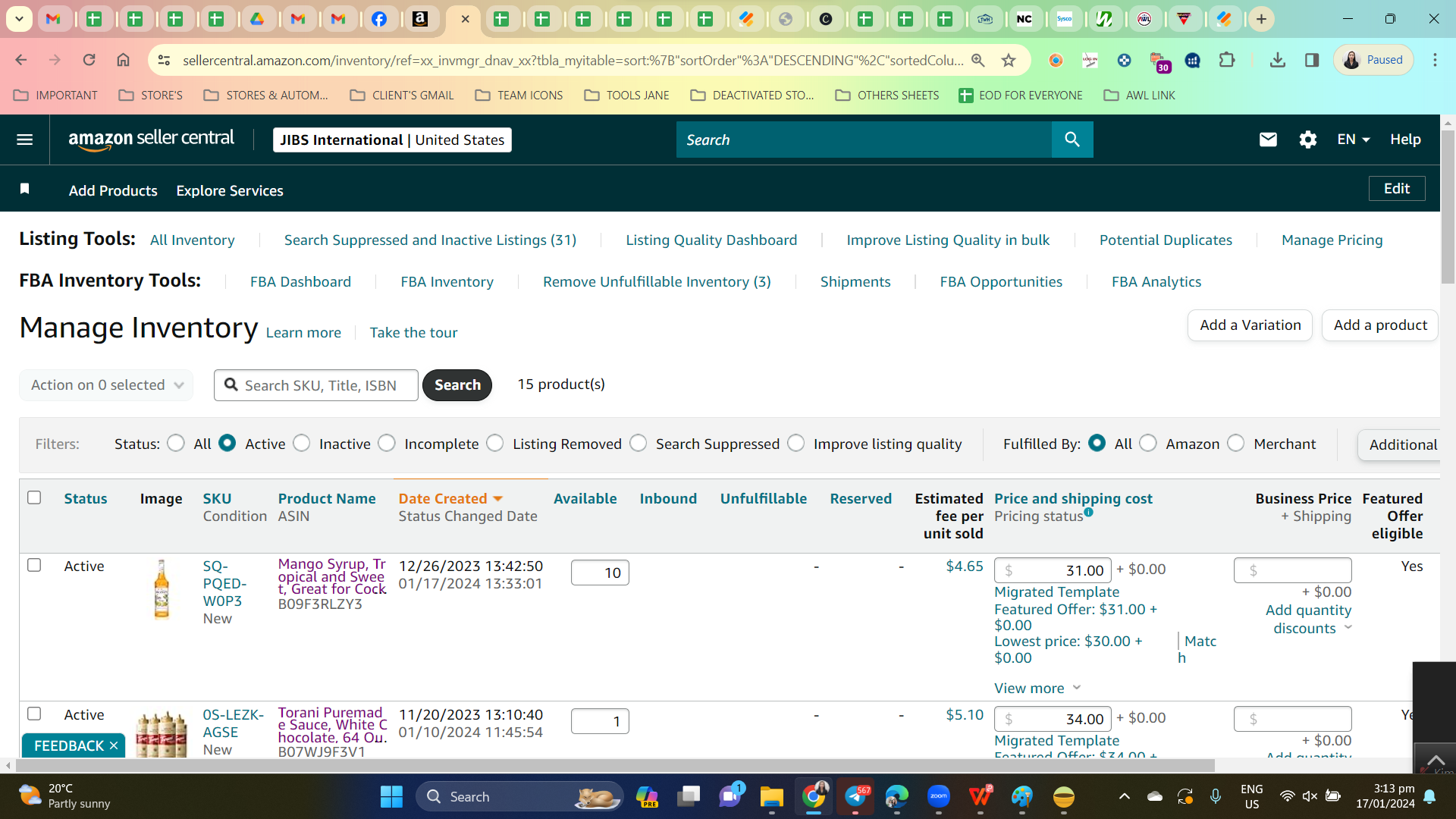Image resolution: width=1456 pixels, height=819 pixels.
Task: Open Zoom from the taskbar
Action: click(939, 796)
